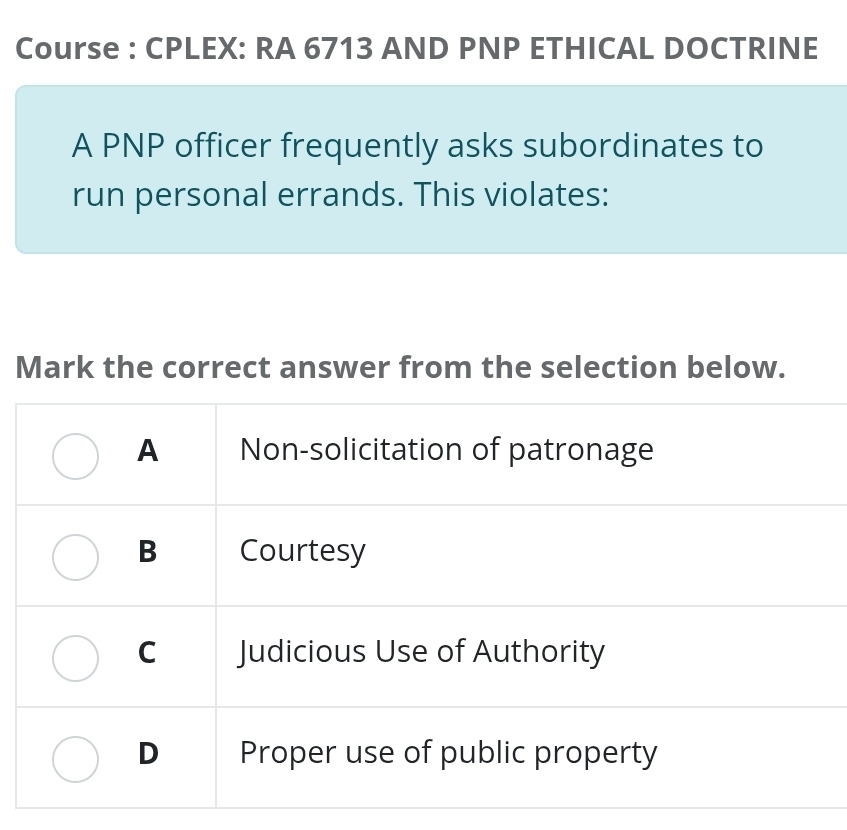847x830 pixels.
Task: Select the radio button for option A
Action: pyautogui.click(x=75, y=456)
